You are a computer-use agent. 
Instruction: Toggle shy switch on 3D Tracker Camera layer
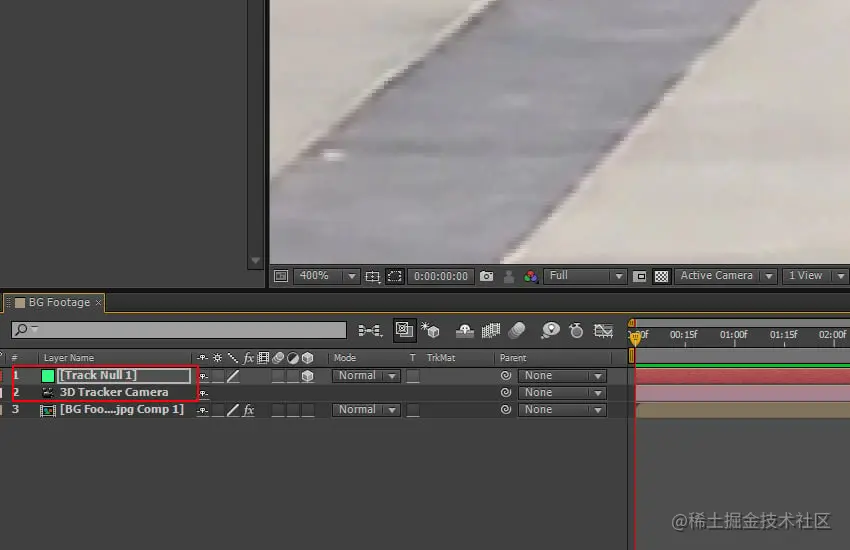point(203,393)
